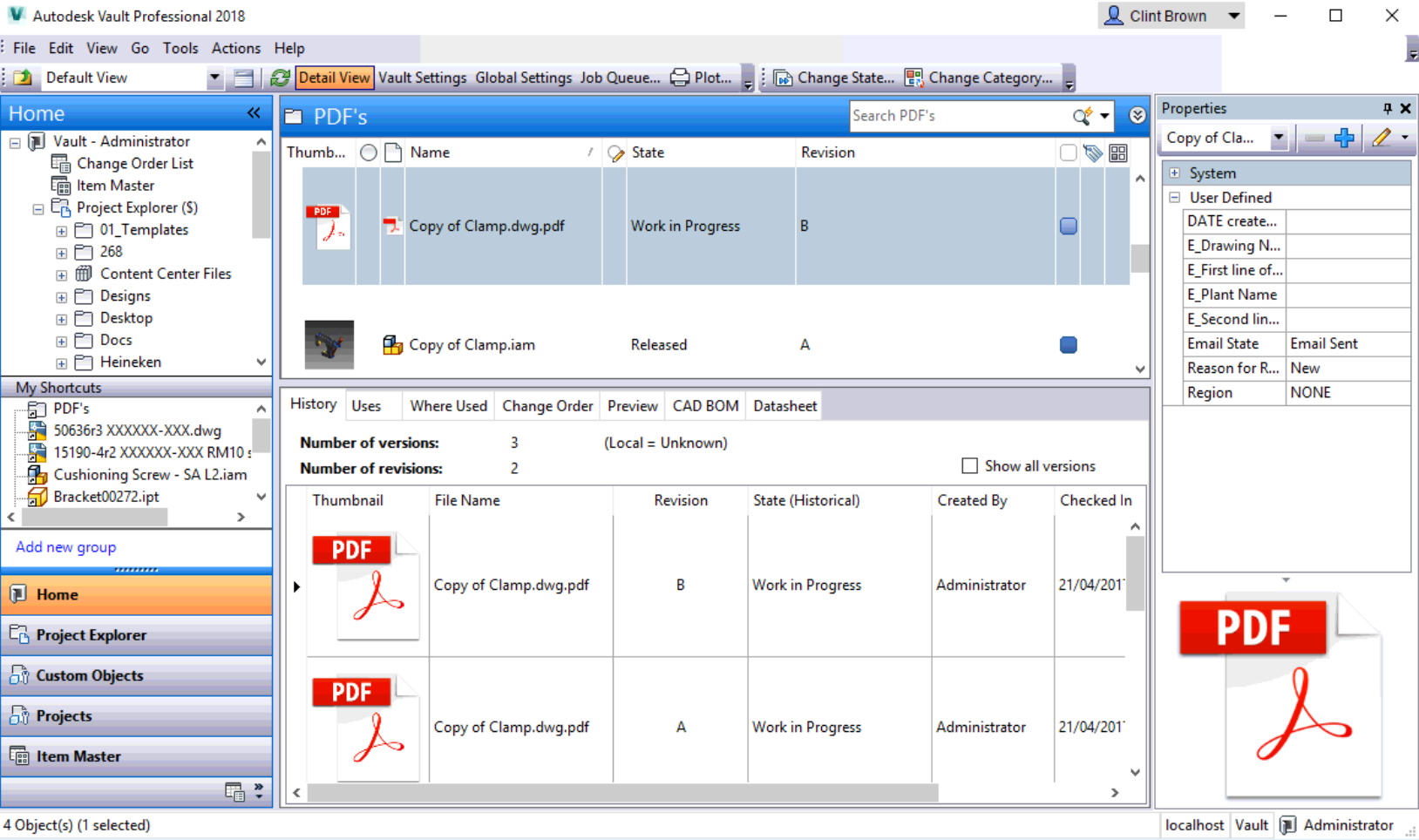Click the My Shortcuts horizontal scrollbar
This screenshot has width=1419, height=840.
coord(94,518)
